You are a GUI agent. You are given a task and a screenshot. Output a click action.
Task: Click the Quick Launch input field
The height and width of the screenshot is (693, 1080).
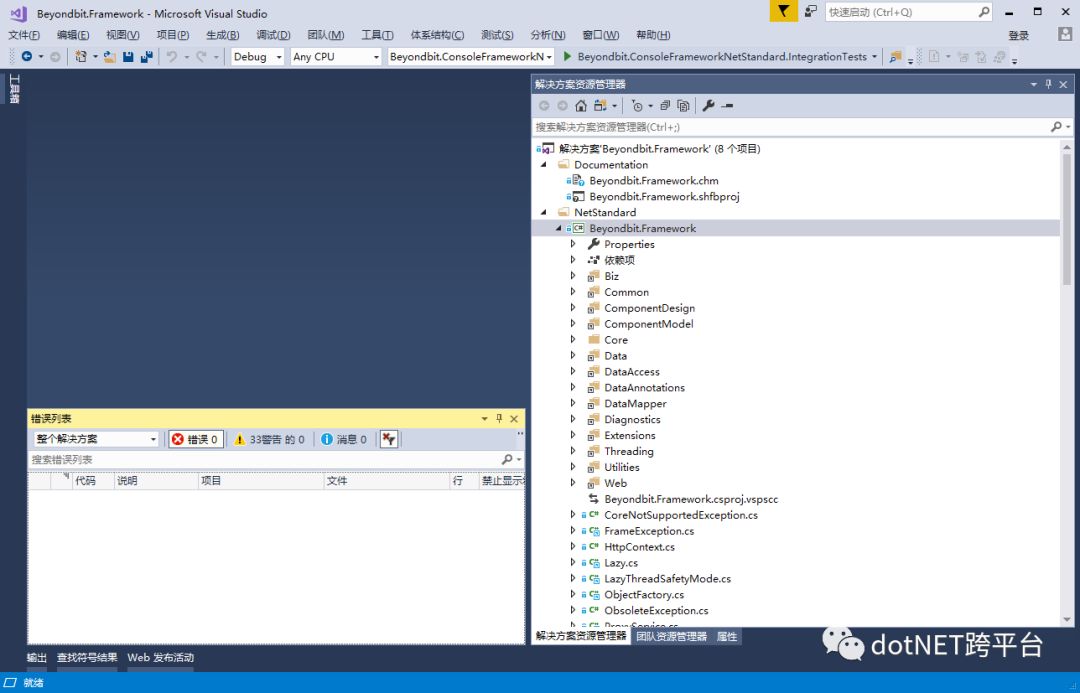tap(901, 12)
